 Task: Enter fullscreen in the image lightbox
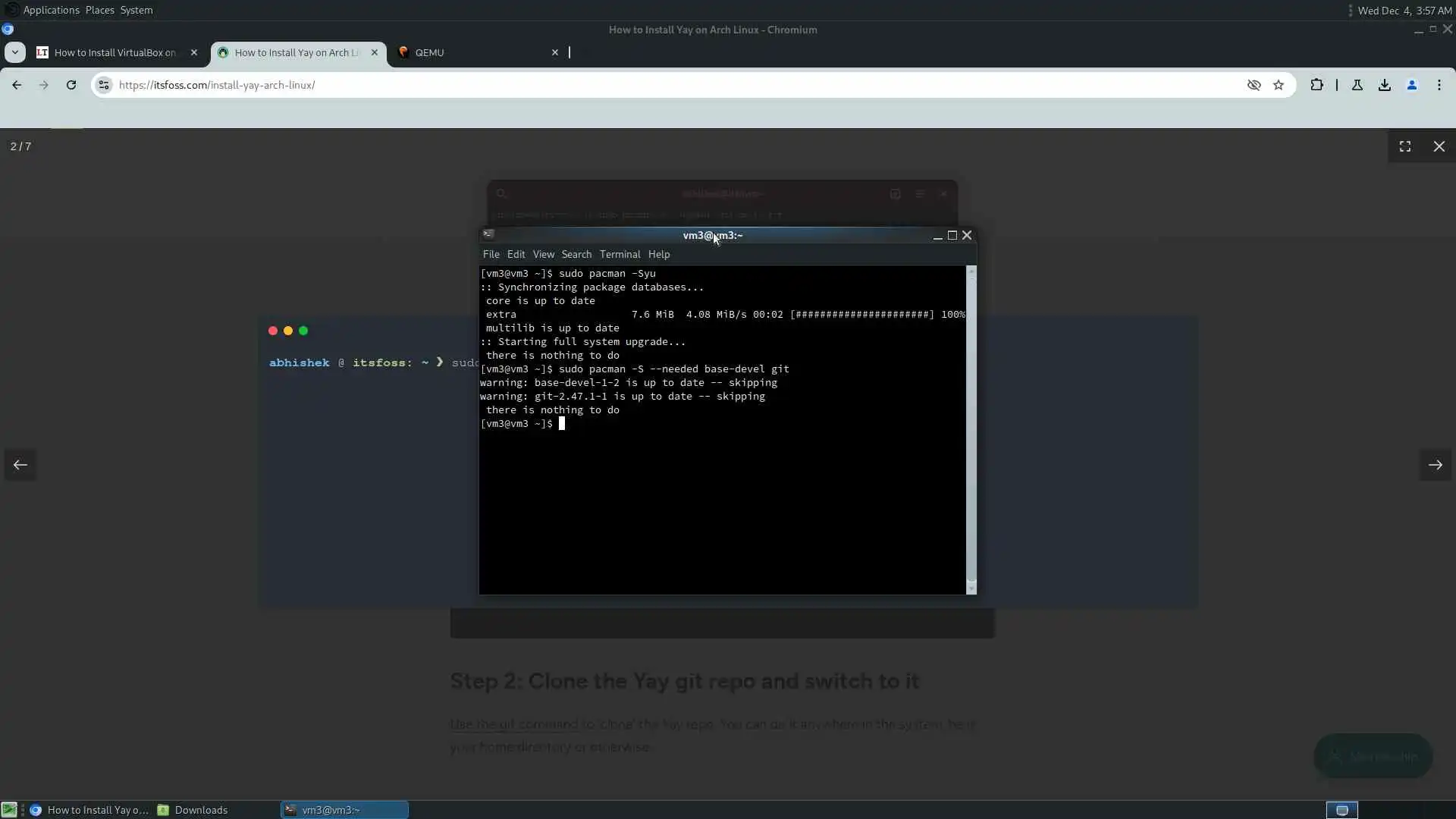coord(1405,146)
